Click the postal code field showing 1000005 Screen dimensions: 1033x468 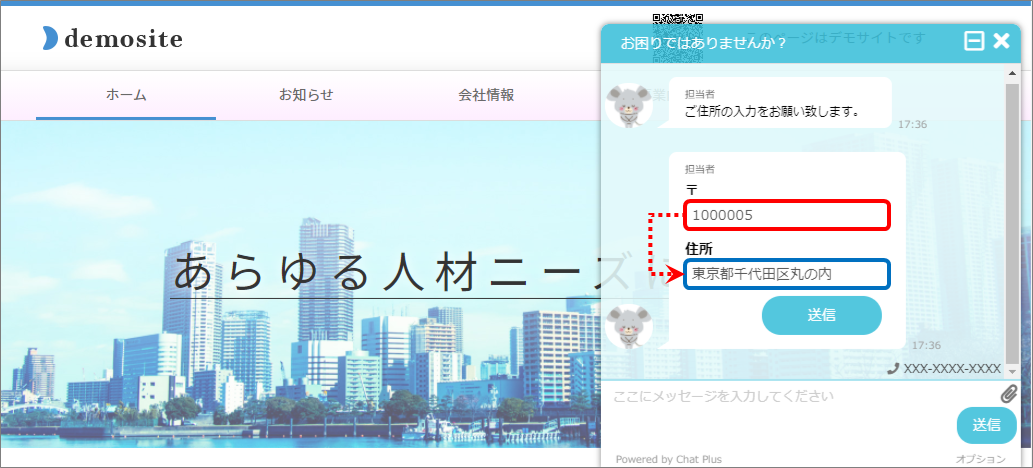[787, 215]
